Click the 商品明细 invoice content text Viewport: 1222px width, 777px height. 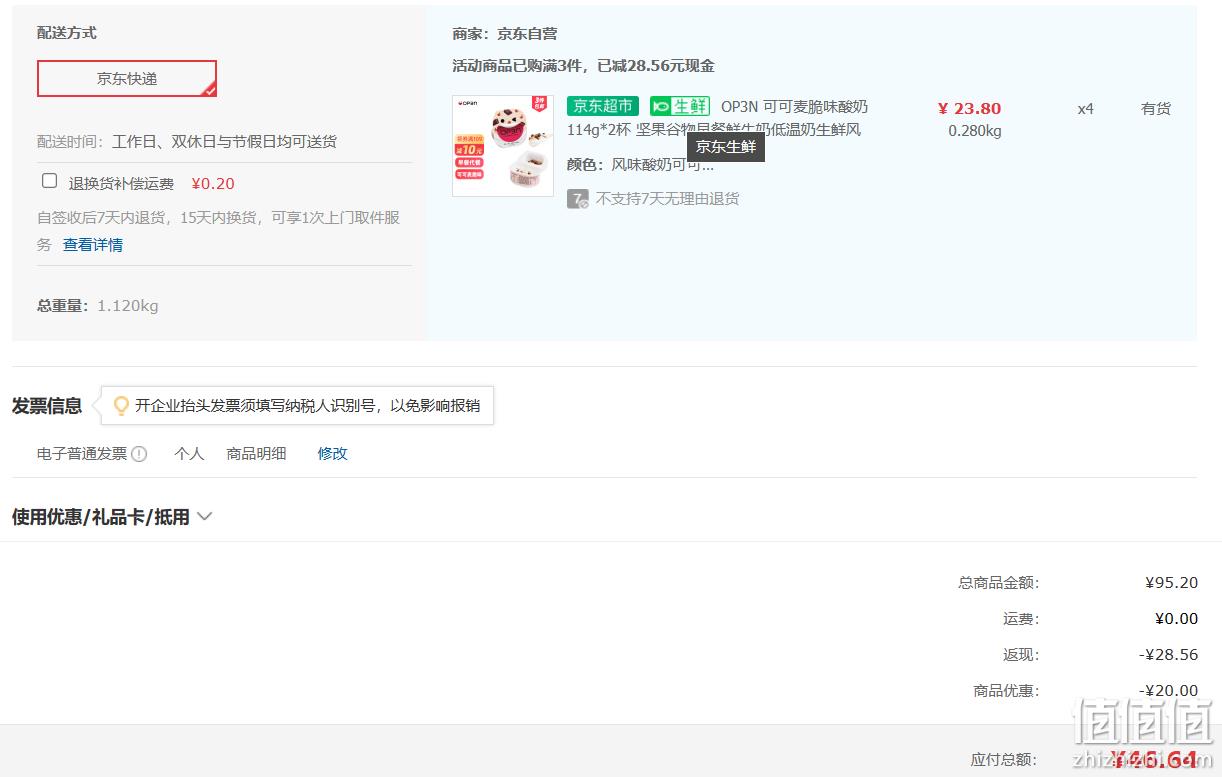pos(256,454)
